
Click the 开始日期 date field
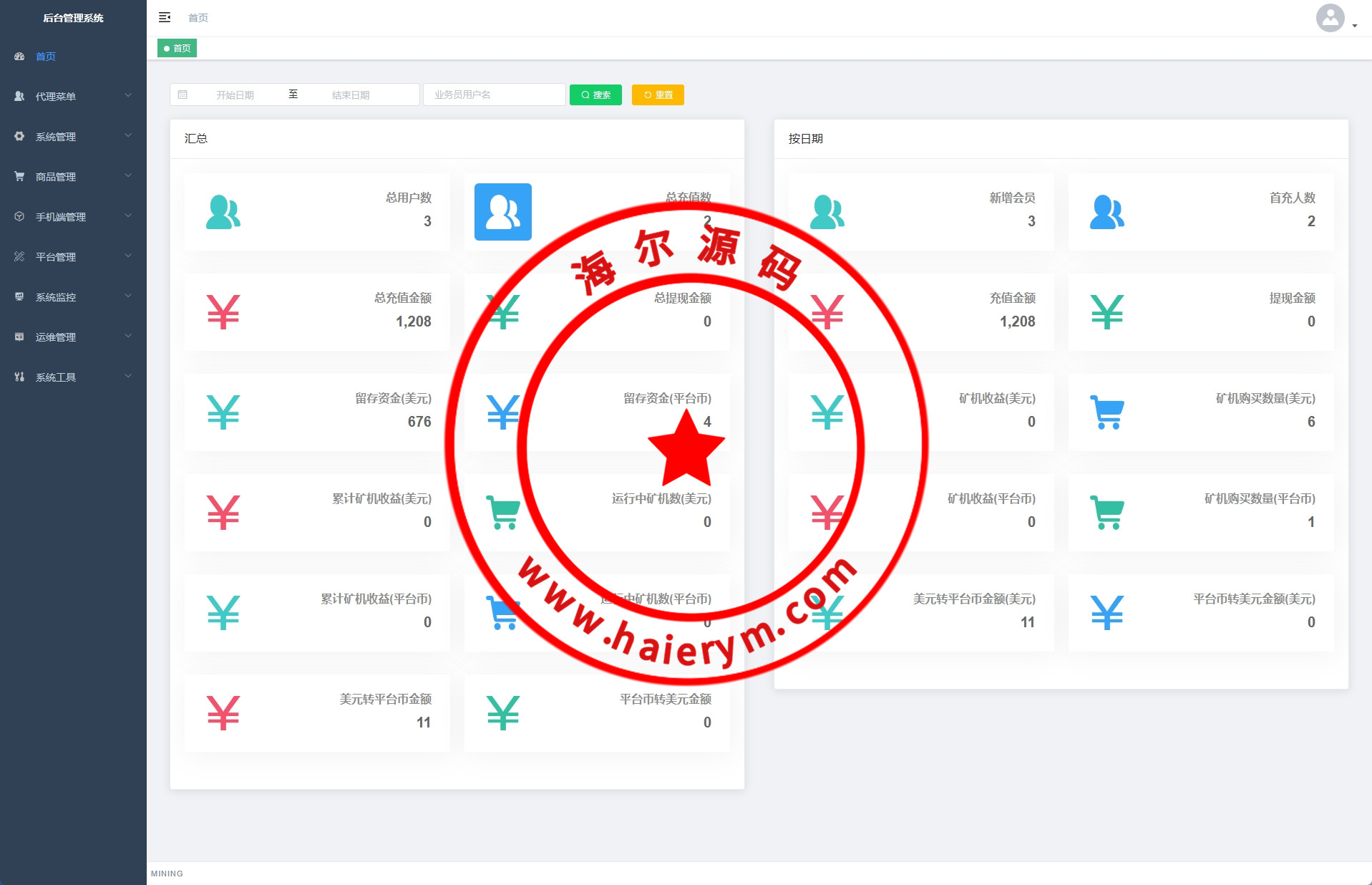tap(235, 95)
